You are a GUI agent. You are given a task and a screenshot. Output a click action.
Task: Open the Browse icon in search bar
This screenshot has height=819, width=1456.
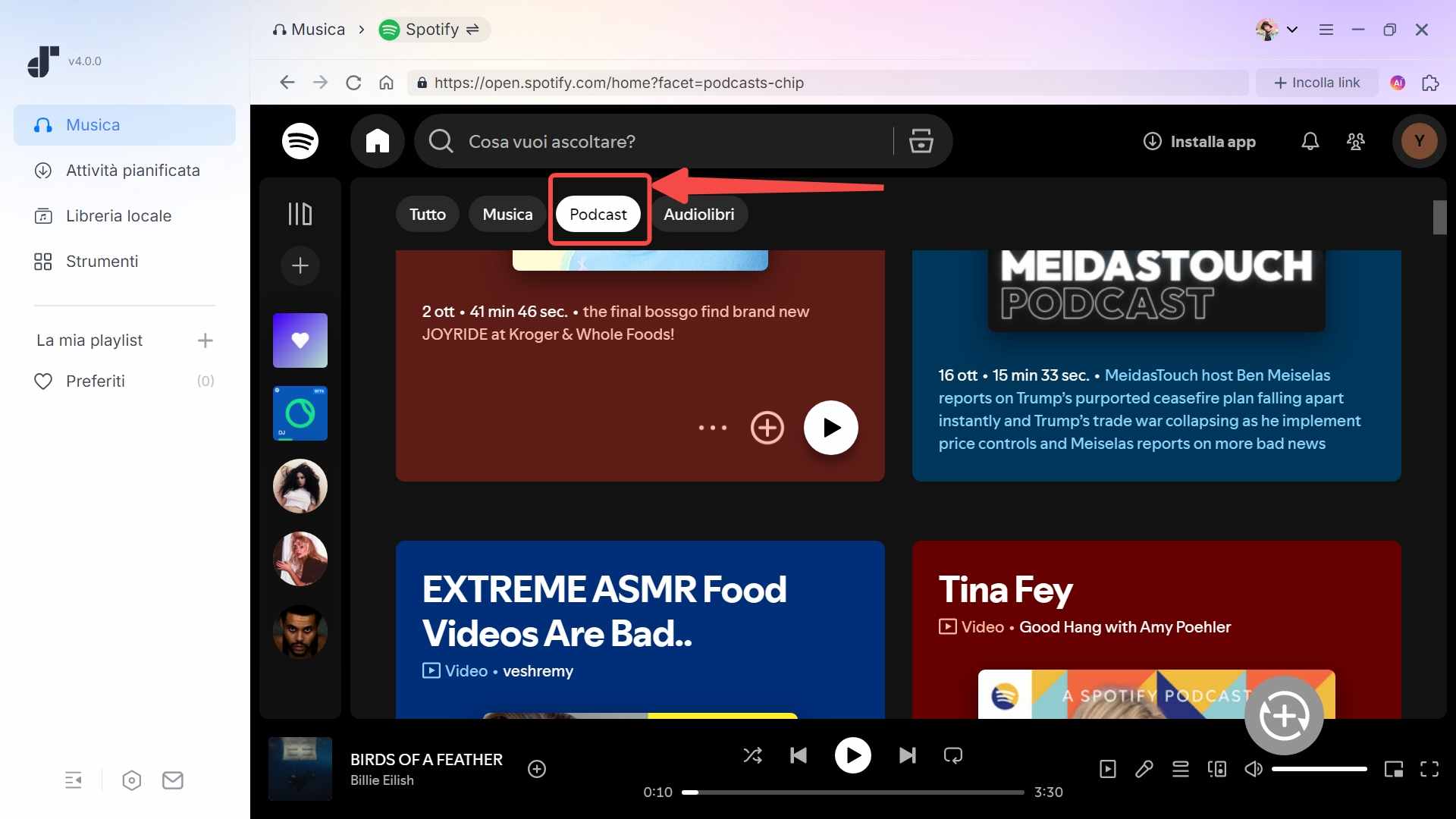[921, 141]
